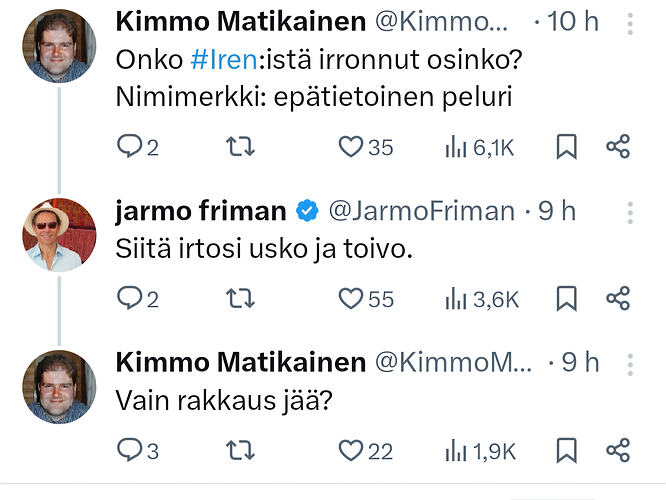666x500 pixels.
Task: Like the tweet with 35 likes
Action: (x=350, y=147)
